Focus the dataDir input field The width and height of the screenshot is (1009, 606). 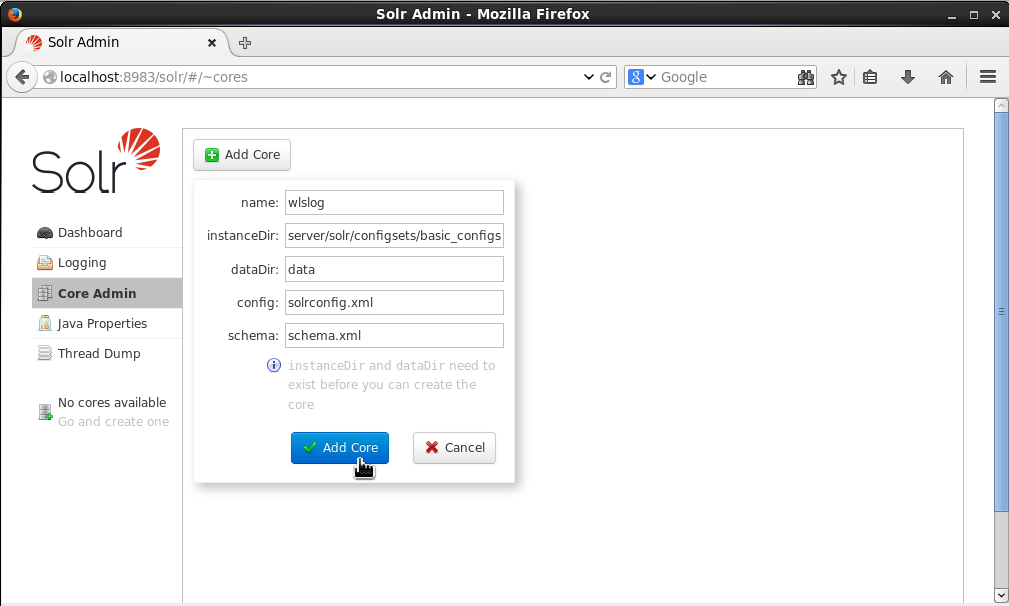click(394, 270)
